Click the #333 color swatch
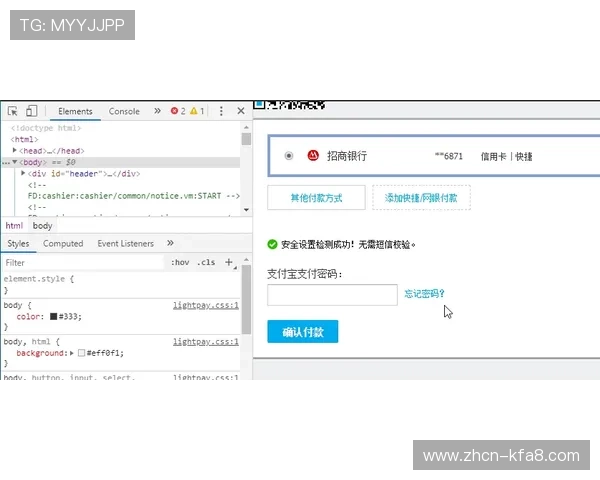Viewport: 600px width, 480px height. (54, 316)
